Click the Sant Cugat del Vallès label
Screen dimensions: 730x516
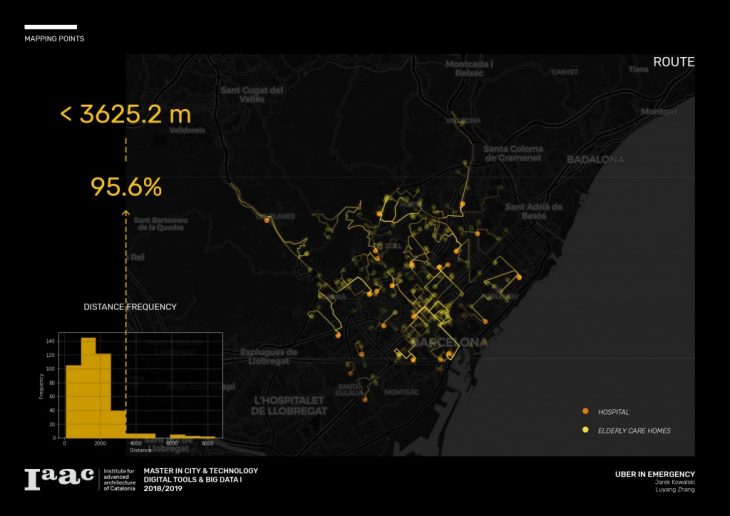[x=253, y=93]
